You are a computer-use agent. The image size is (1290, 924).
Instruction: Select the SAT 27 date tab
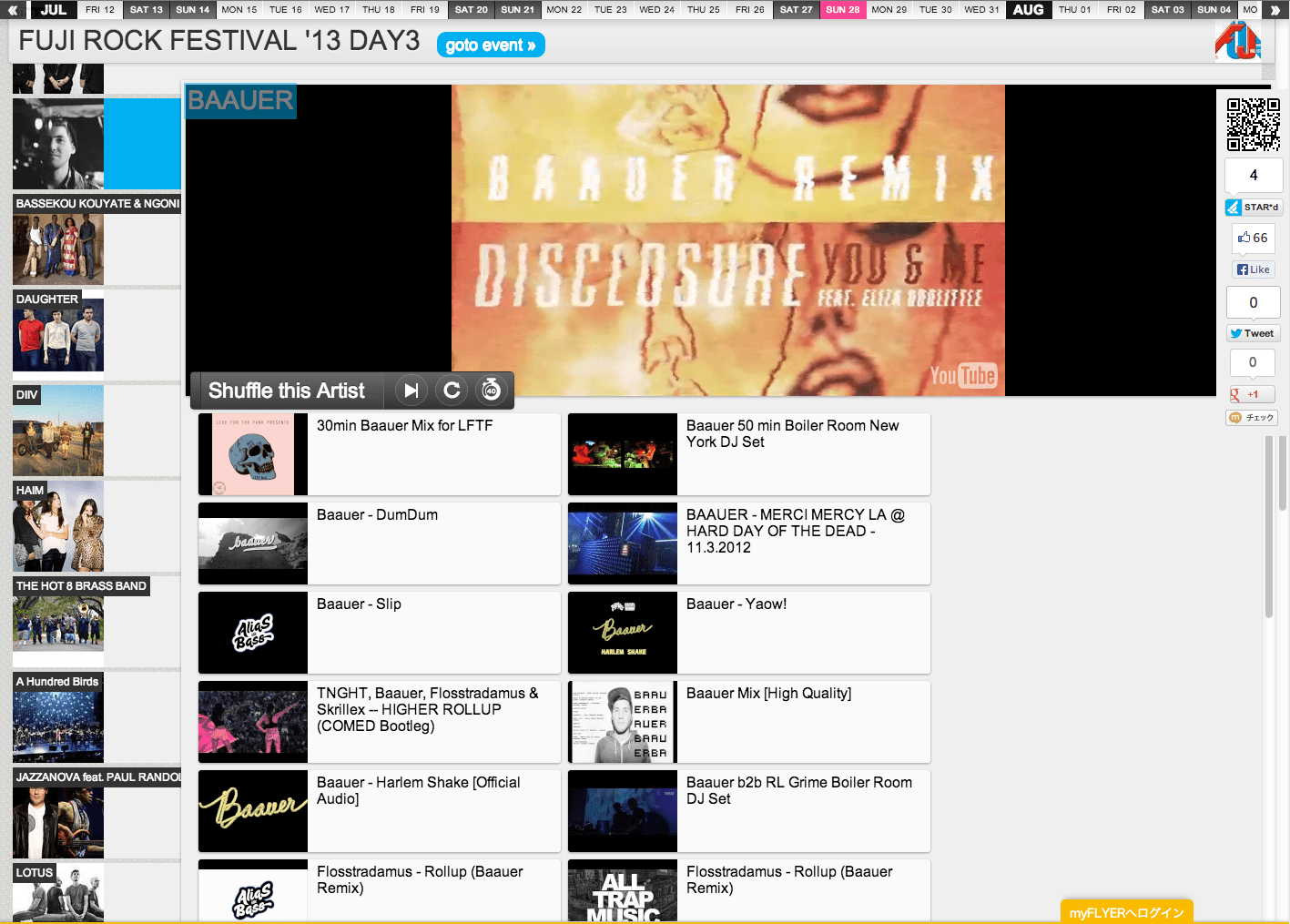click(x=796, y=10)
